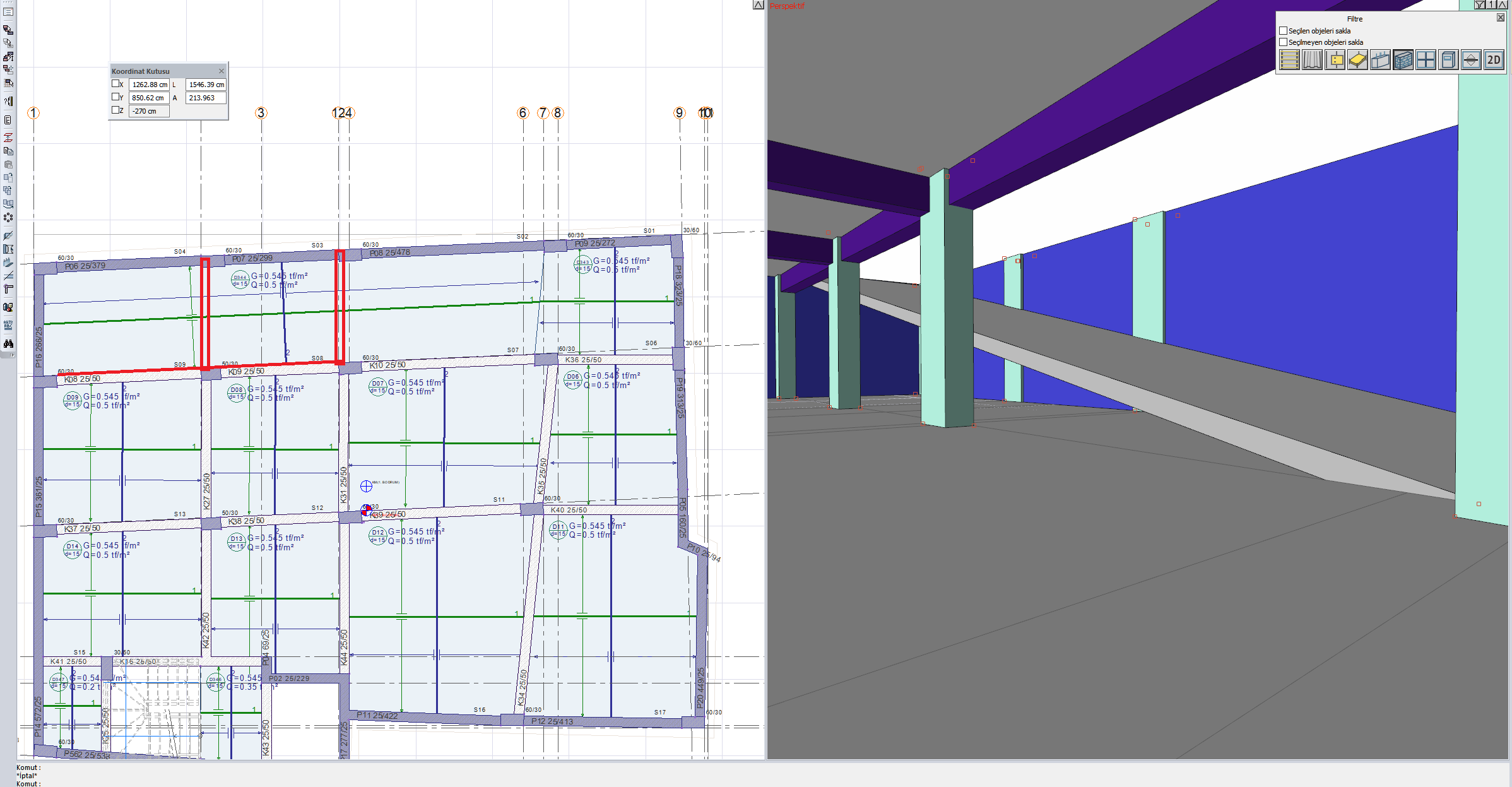Screen dimensions: 1512x787
Task: Click the L length input field
Action: 206,85
